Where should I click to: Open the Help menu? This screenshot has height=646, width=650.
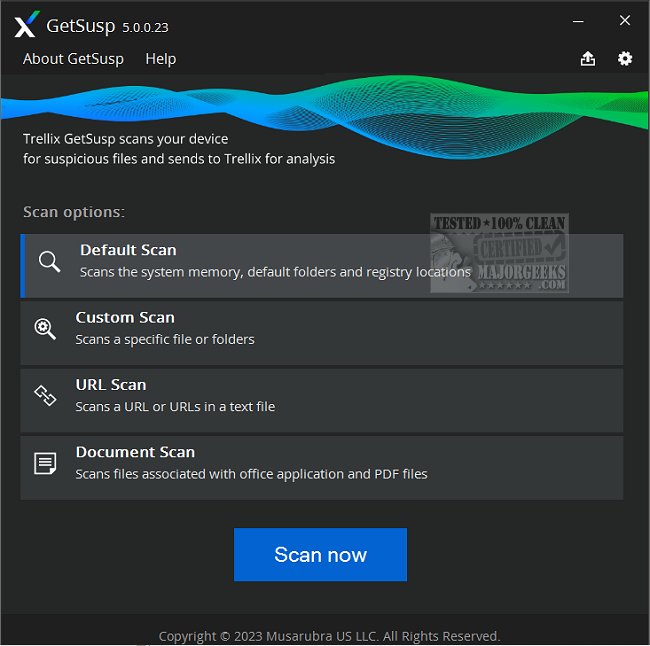pyautogui.click(x=160, y=59)
